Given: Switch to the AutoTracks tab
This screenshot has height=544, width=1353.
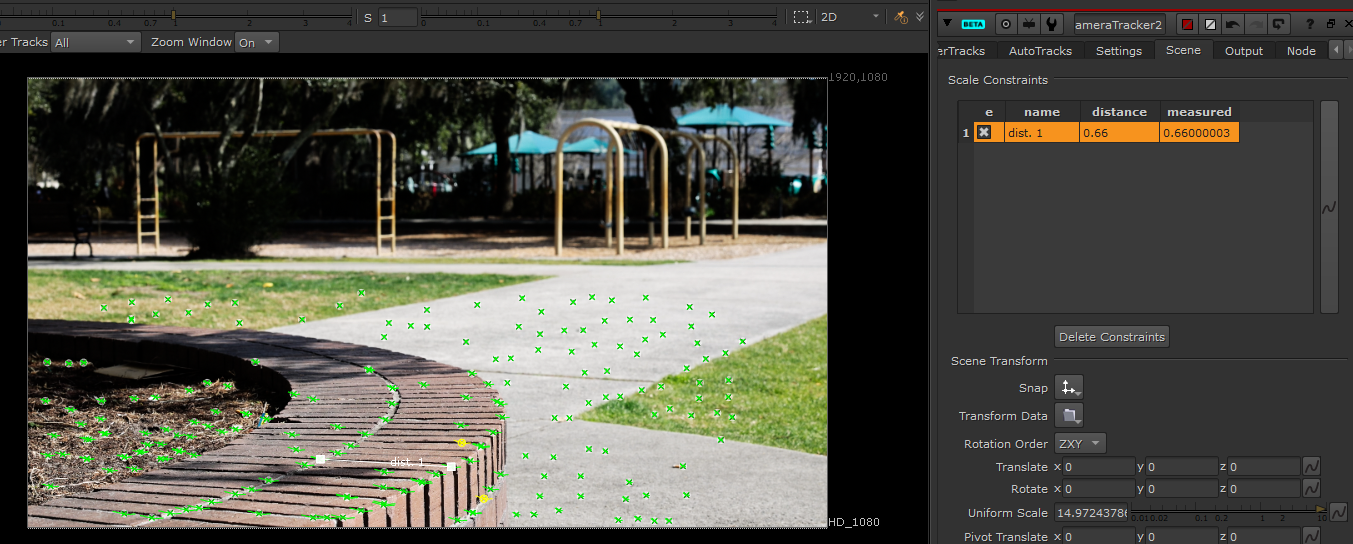Looking at the screenshot, I should point(1040,51).
